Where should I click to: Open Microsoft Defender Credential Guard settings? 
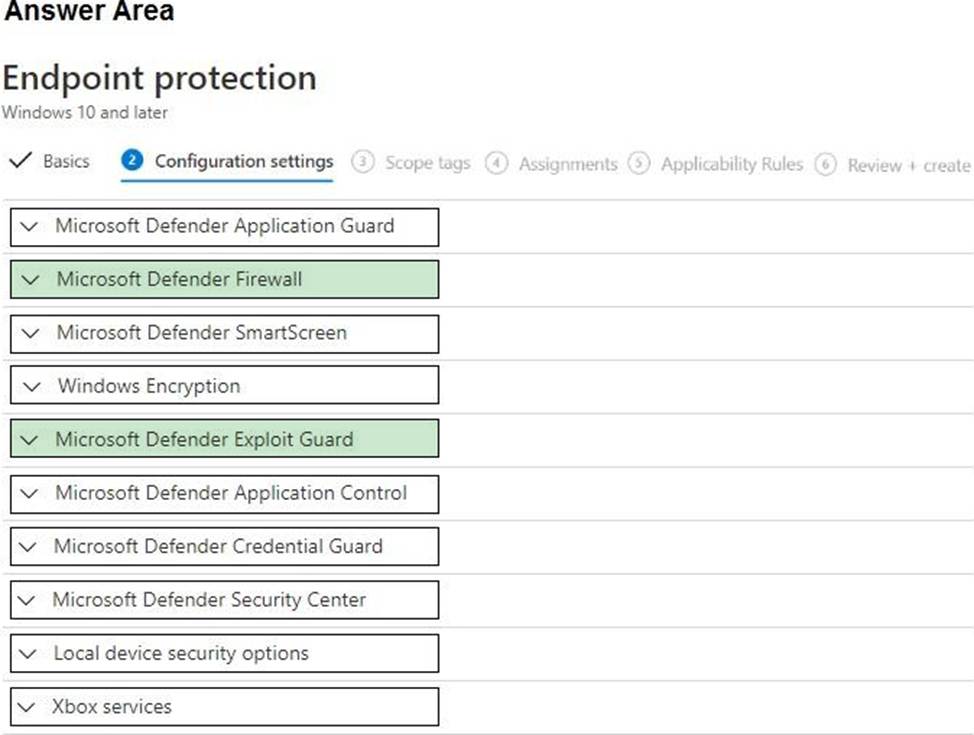coord(224,546)
